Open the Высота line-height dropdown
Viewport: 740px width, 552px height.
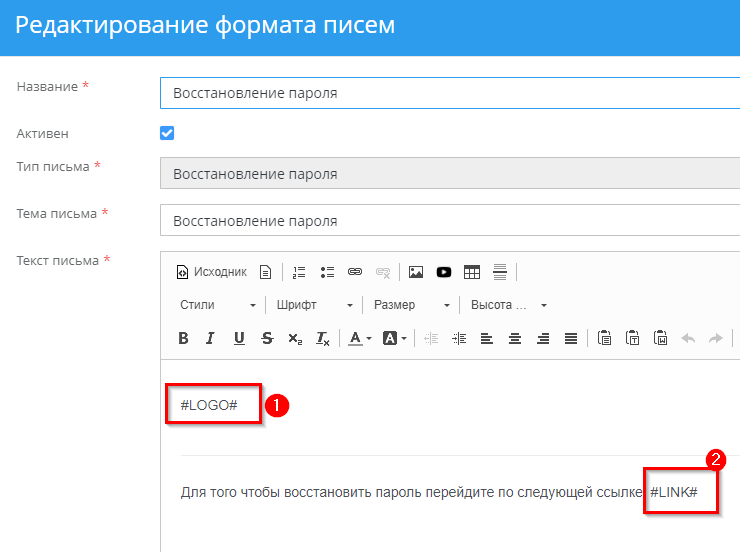(508, 305)
